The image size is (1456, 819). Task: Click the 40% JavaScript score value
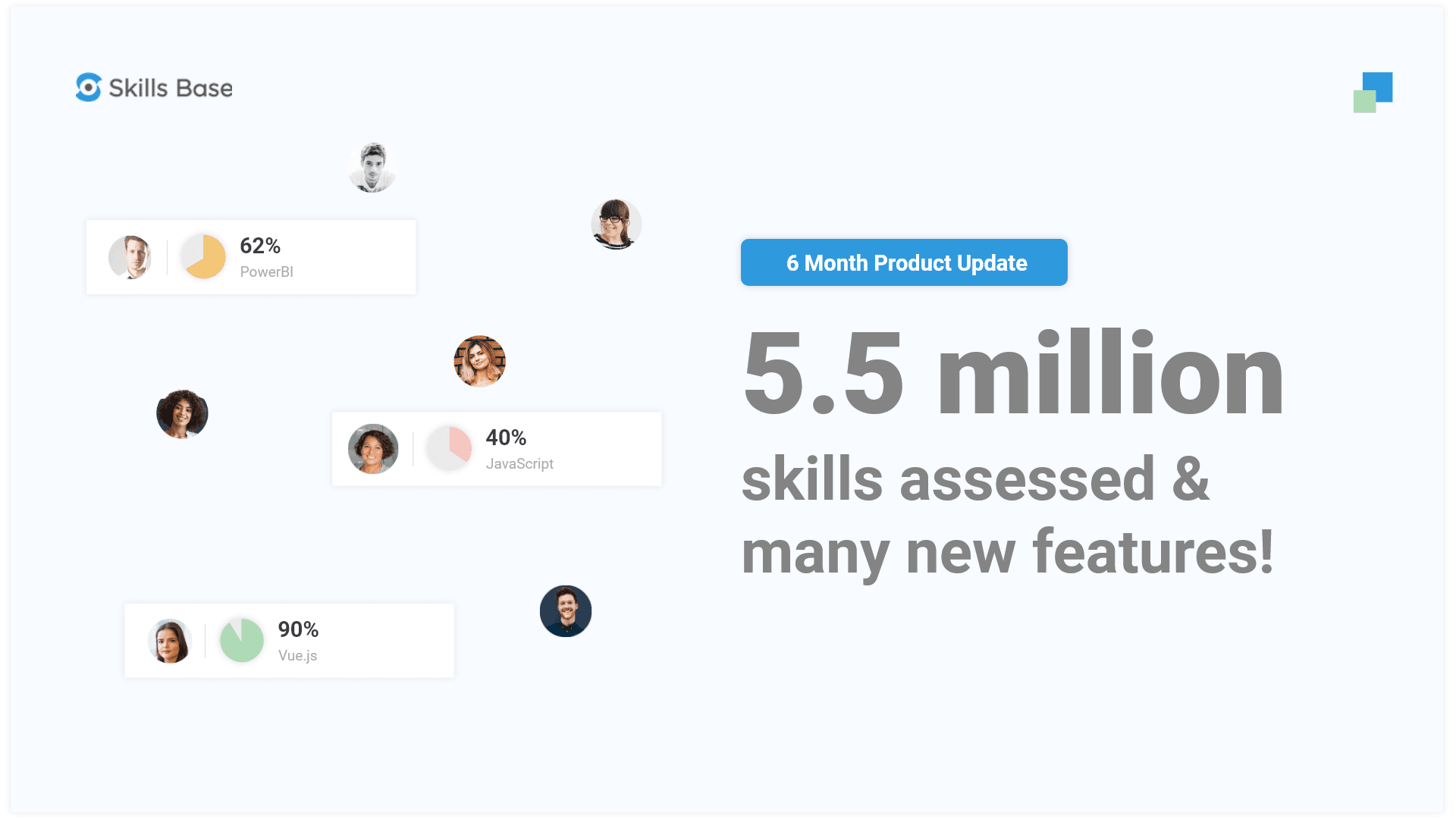[506, 438]
